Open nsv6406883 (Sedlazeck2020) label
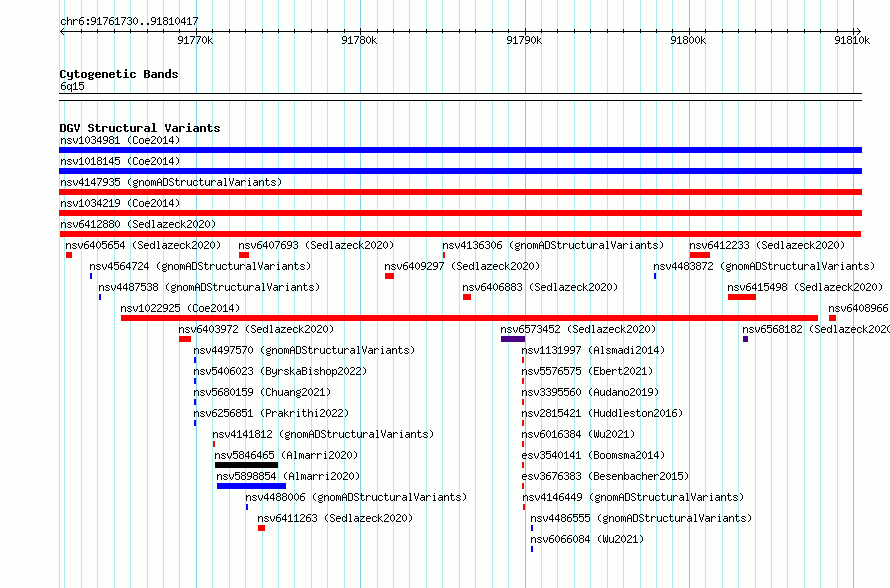The image size is (890, 588). (x=540, y=287)
